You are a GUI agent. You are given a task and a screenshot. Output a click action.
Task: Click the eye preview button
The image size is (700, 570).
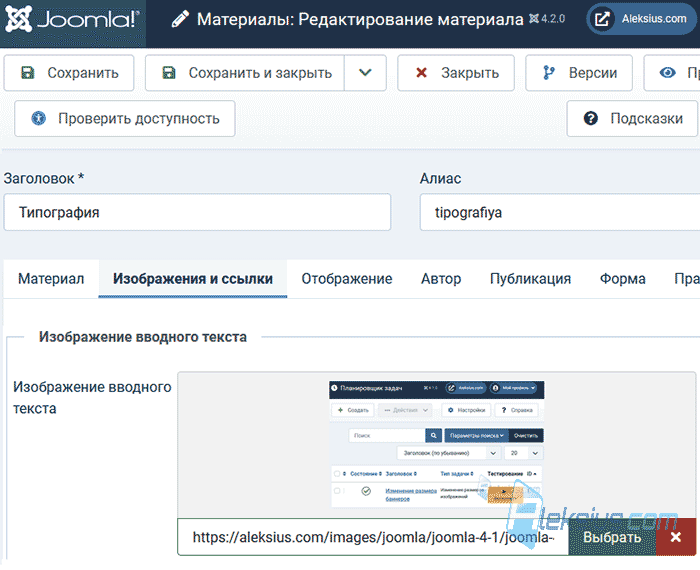(672, 73)
